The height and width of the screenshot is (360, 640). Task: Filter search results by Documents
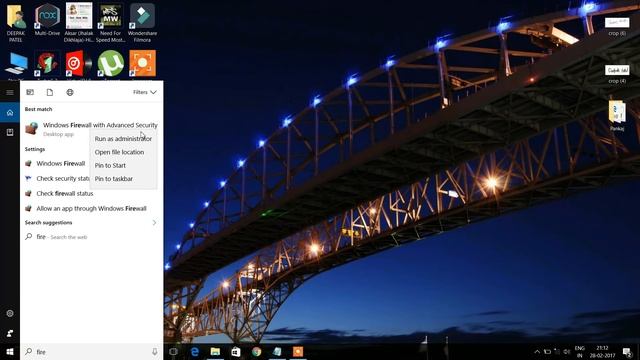pos(50,92)
